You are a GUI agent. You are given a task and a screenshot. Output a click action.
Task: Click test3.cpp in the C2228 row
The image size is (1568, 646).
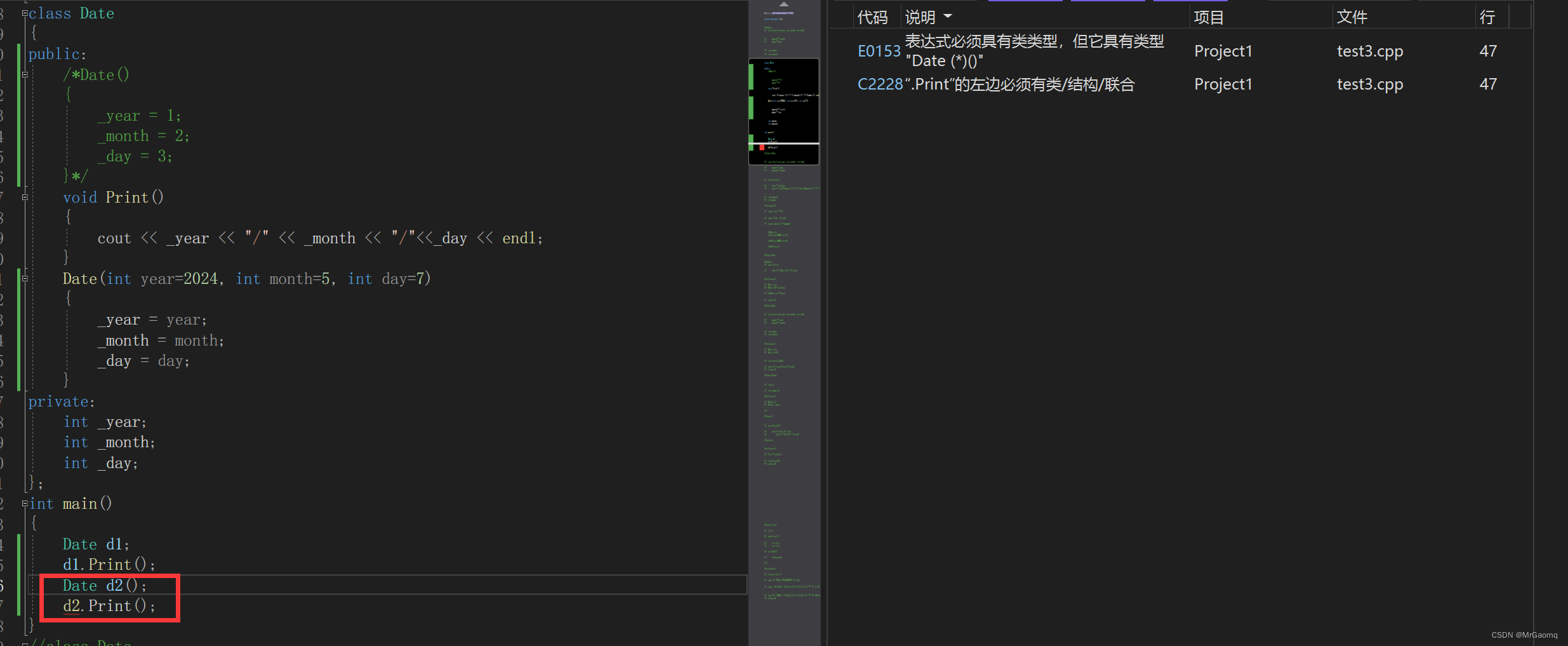[x=1370, y=84]
